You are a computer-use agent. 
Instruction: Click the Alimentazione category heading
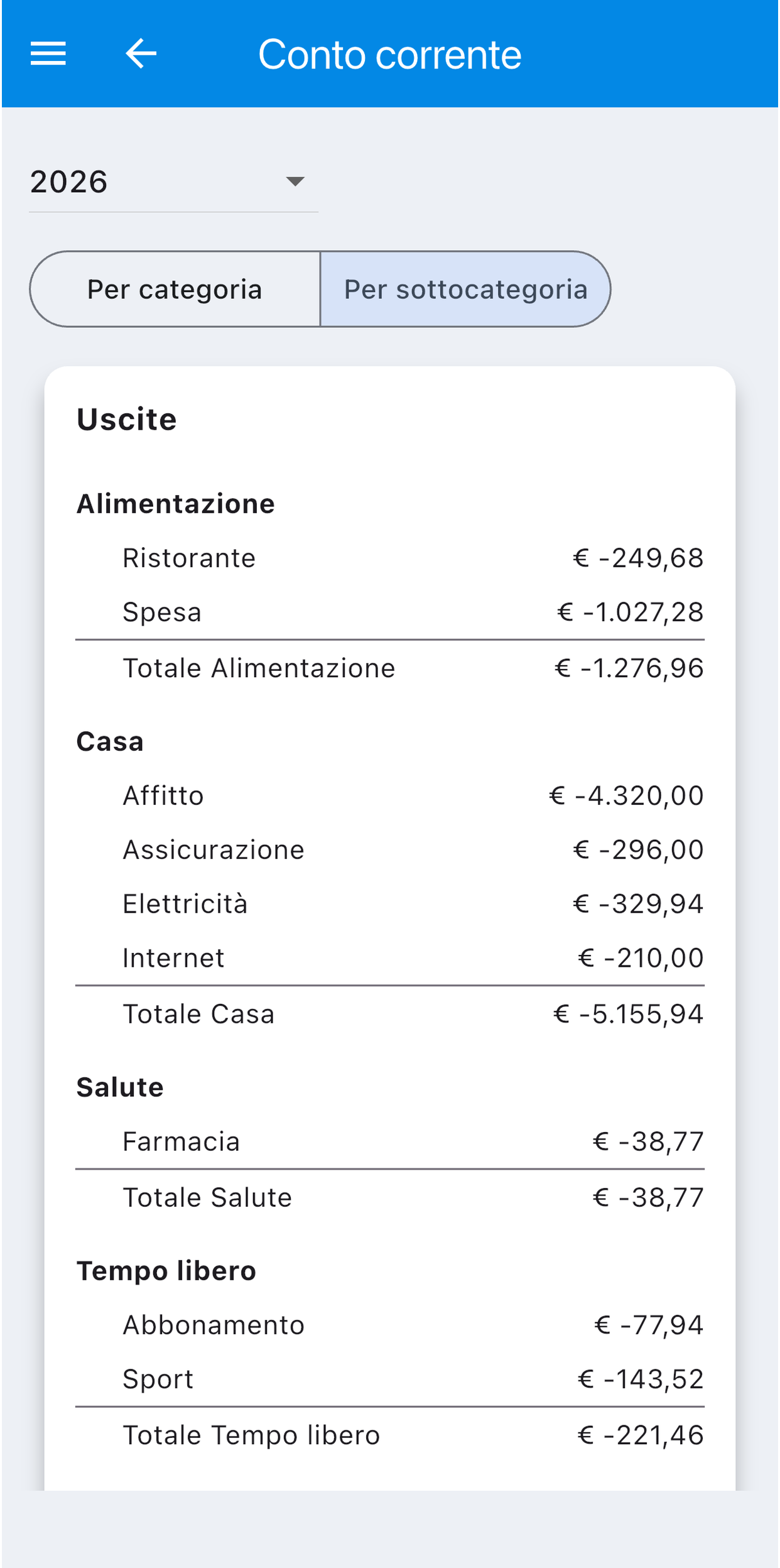tap(176, 504)
